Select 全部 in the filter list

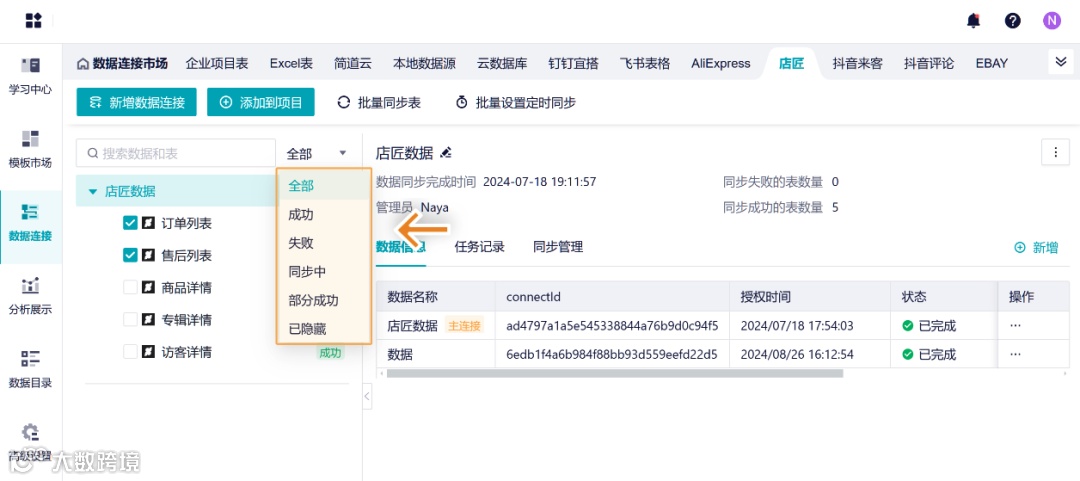pyautogui.click(x=324, y=185)
